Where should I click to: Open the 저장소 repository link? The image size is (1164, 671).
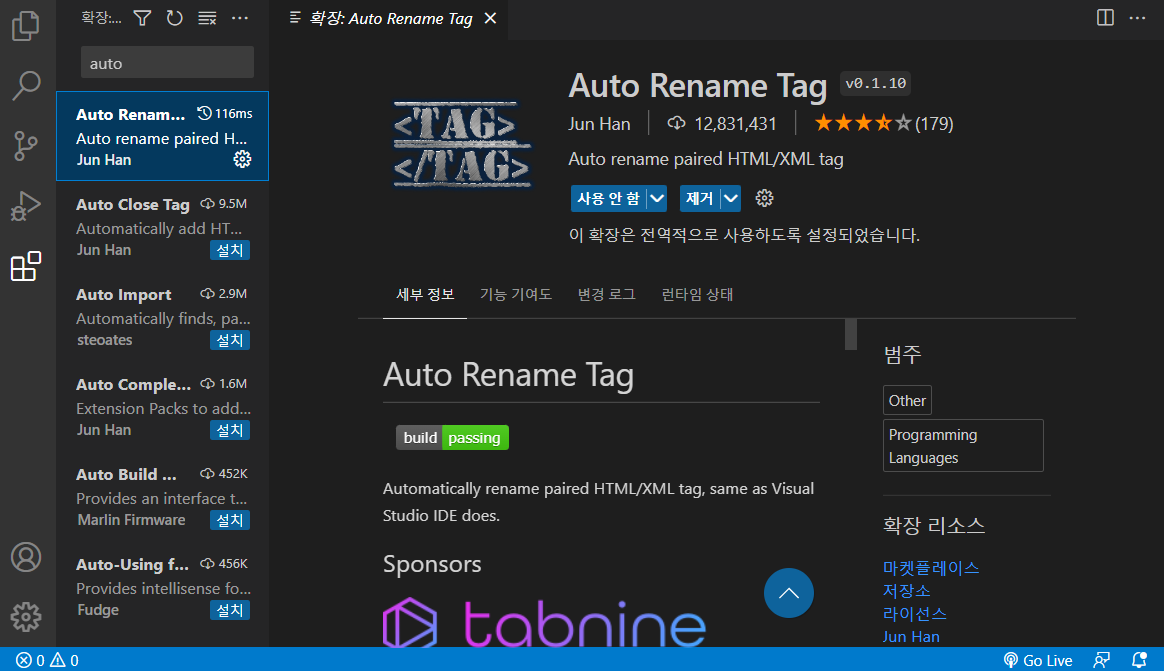[x=906, y=591]
